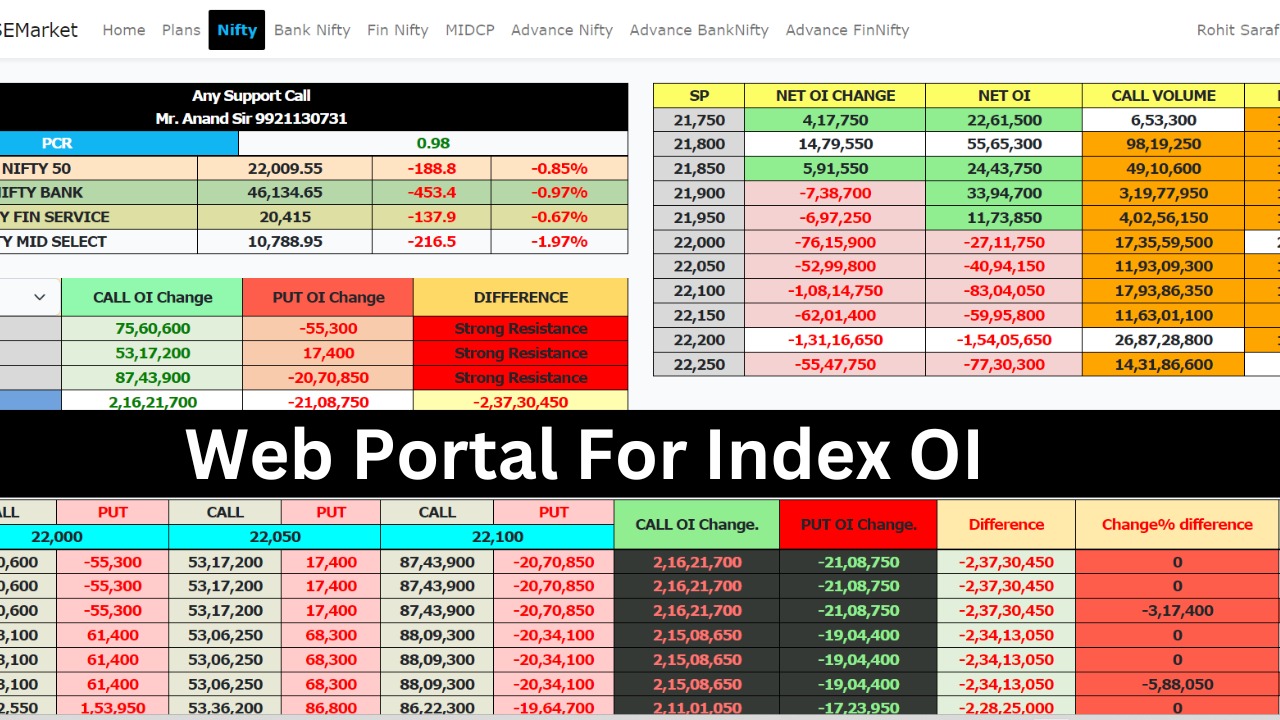Expand dropdown chevron beside CALL OI Change
1280x720 pixels.
pos(40,297)
